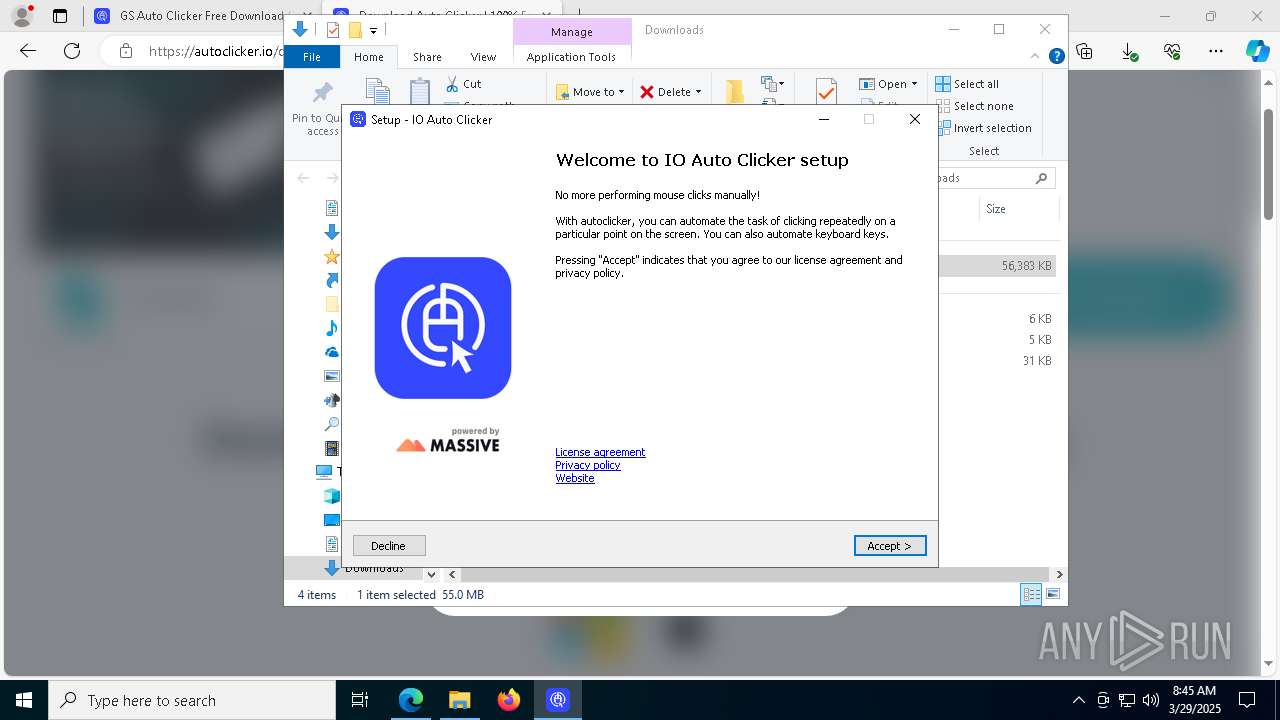Image resolution: width=1280 pixels, height=720 pixels.
Task: Click Select all in Explorer ribbon
Action: (967, 84)
